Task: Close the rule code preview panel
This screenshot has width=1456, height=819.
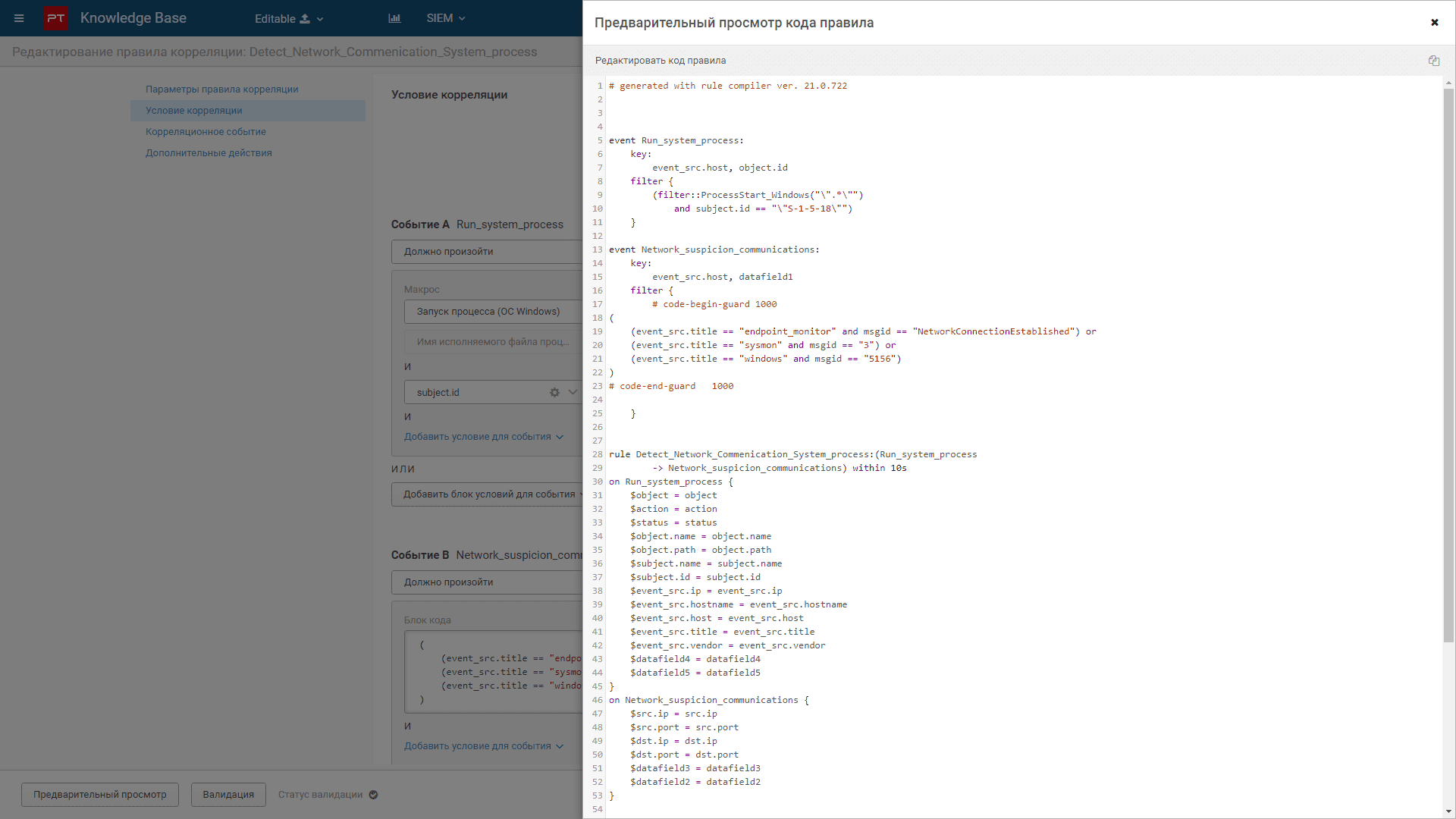Action: [1434, 23]
